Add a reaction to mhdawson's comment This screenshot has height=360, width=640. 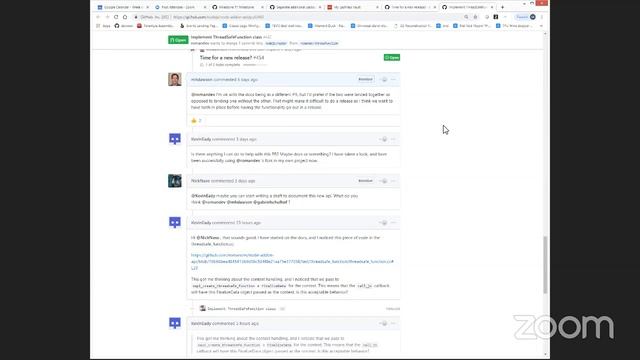coord(383,80)
